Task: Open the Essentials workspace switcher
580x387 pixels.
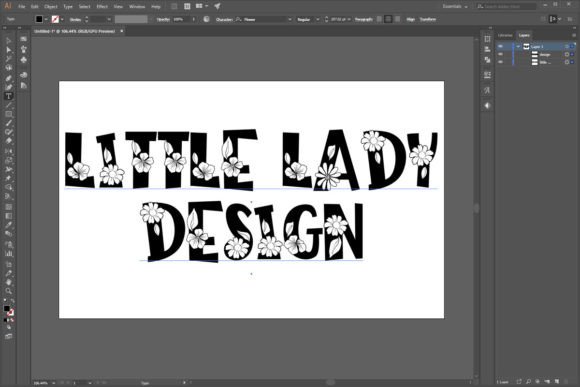Action: (455, 6)
